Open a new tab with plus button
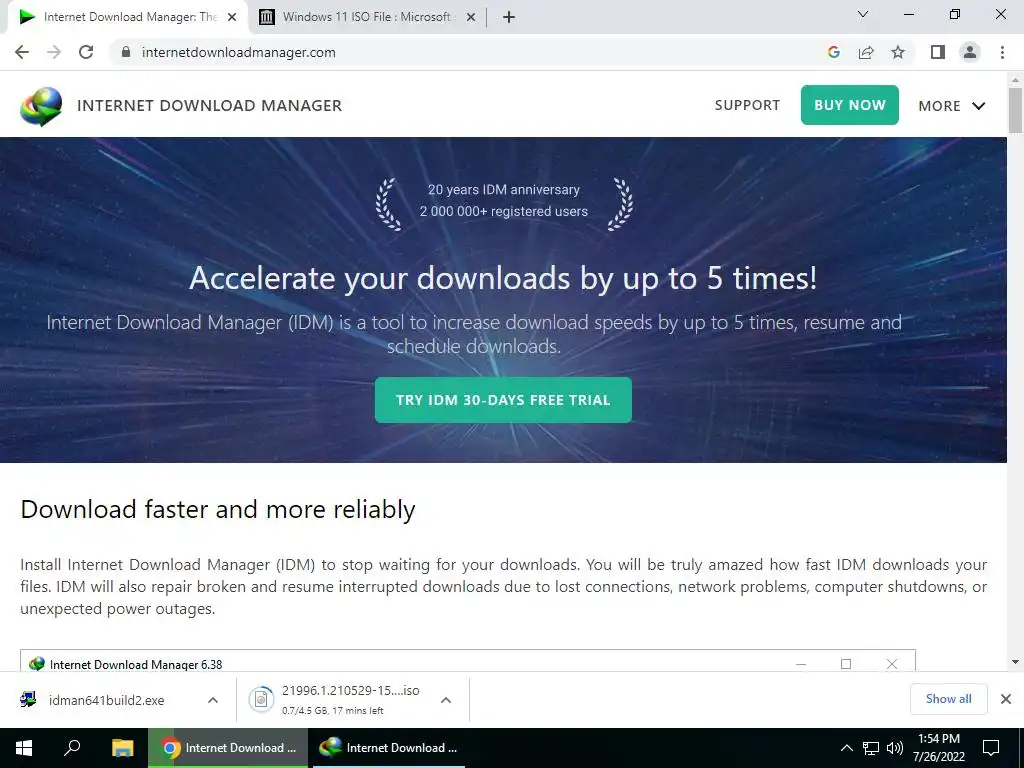 [509, 17]
